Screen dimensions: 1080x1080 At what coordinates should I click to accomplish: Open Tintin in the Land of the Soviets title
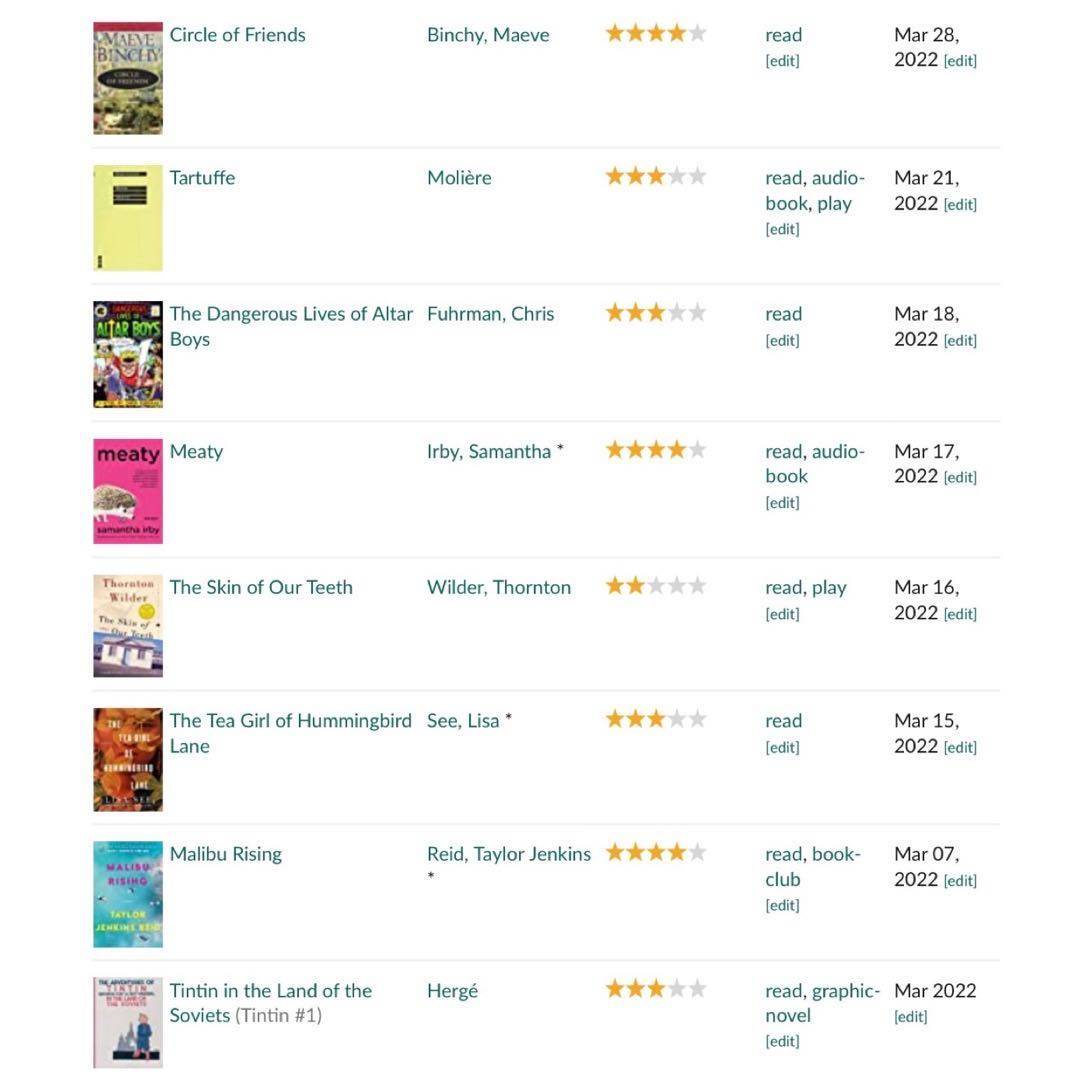click(x=270, y=991)
